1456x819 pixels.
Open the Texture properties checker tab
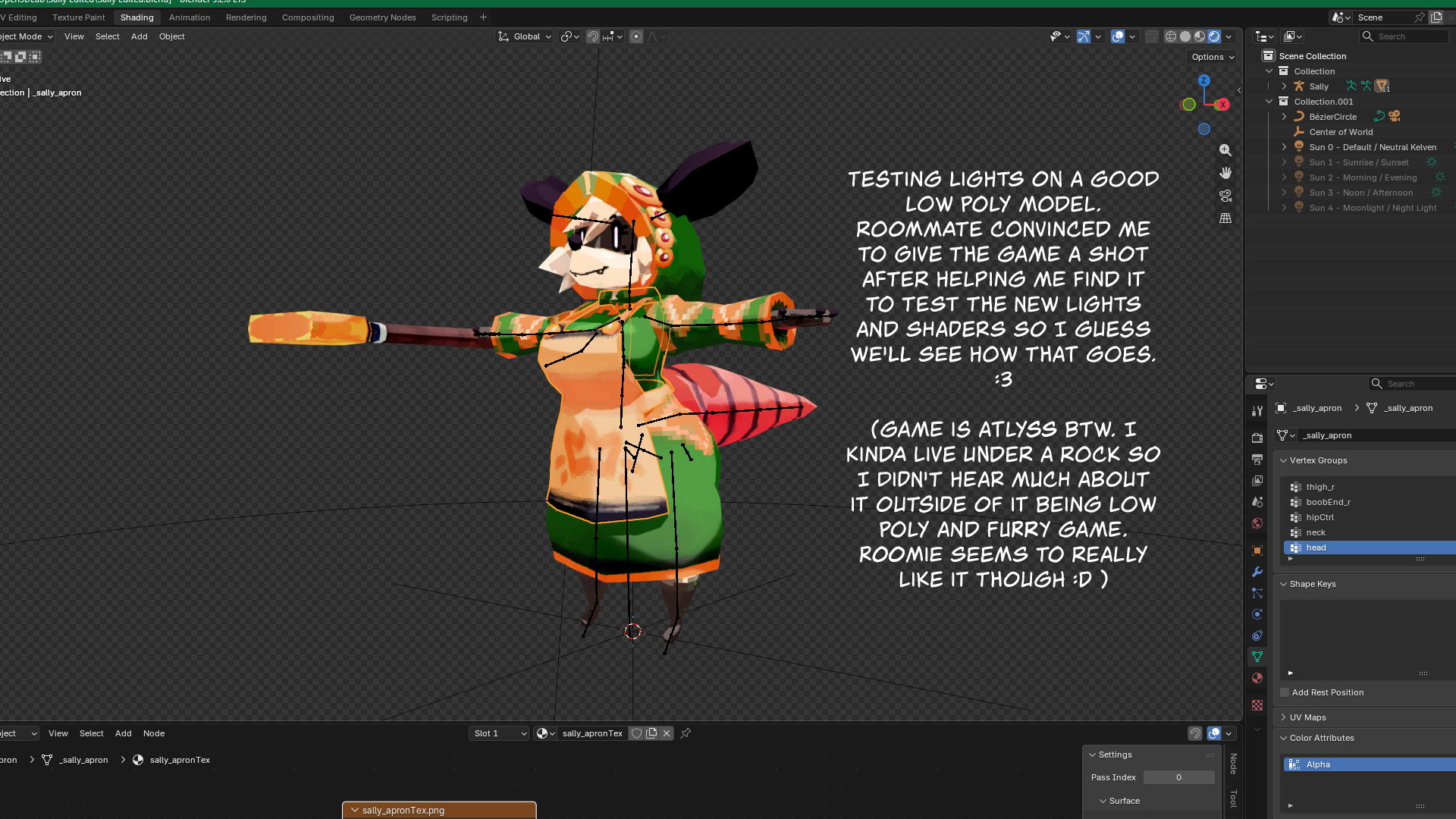coord(1257,705)
